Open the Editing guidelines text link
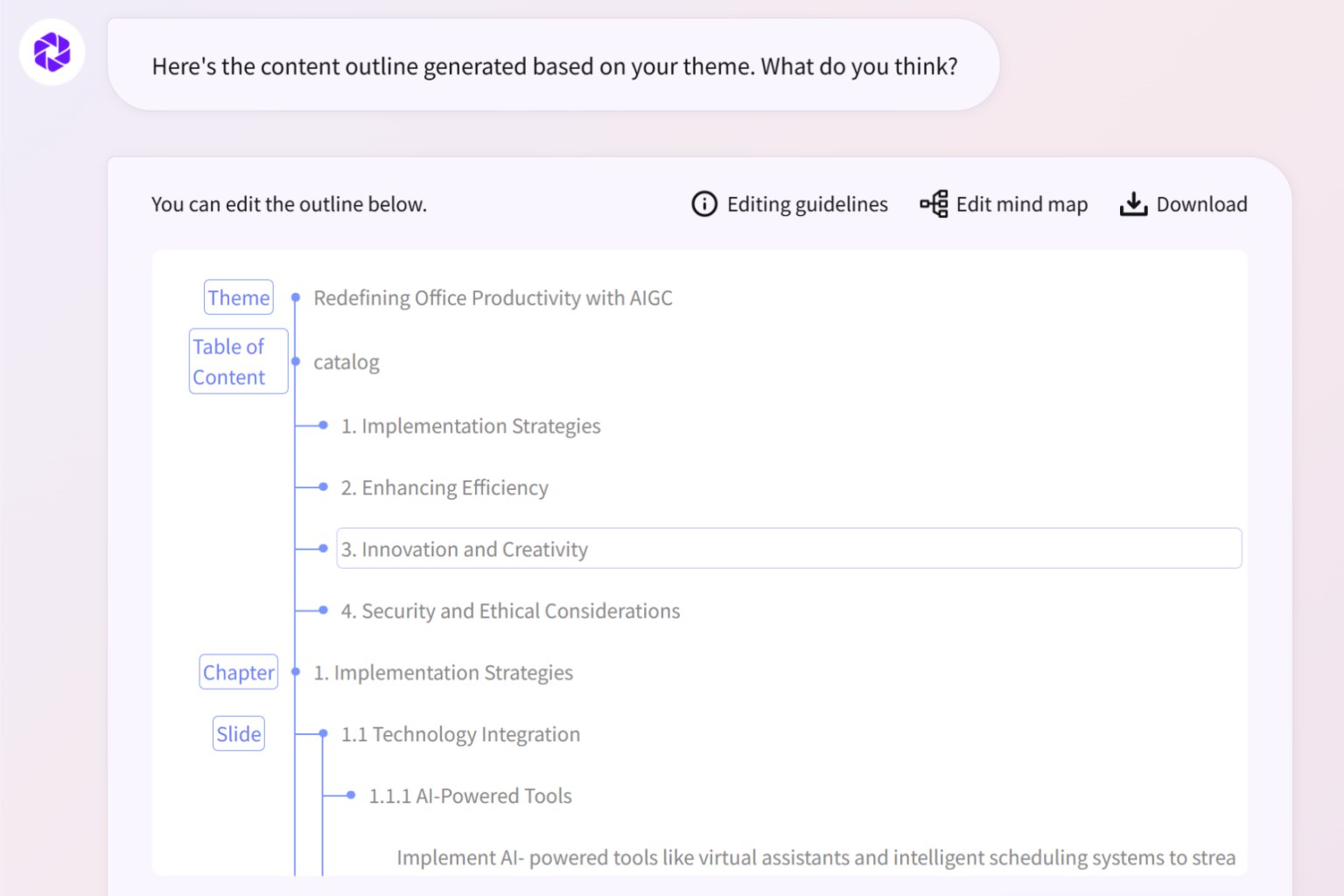Screen dimensions: 1344x896 807,204
